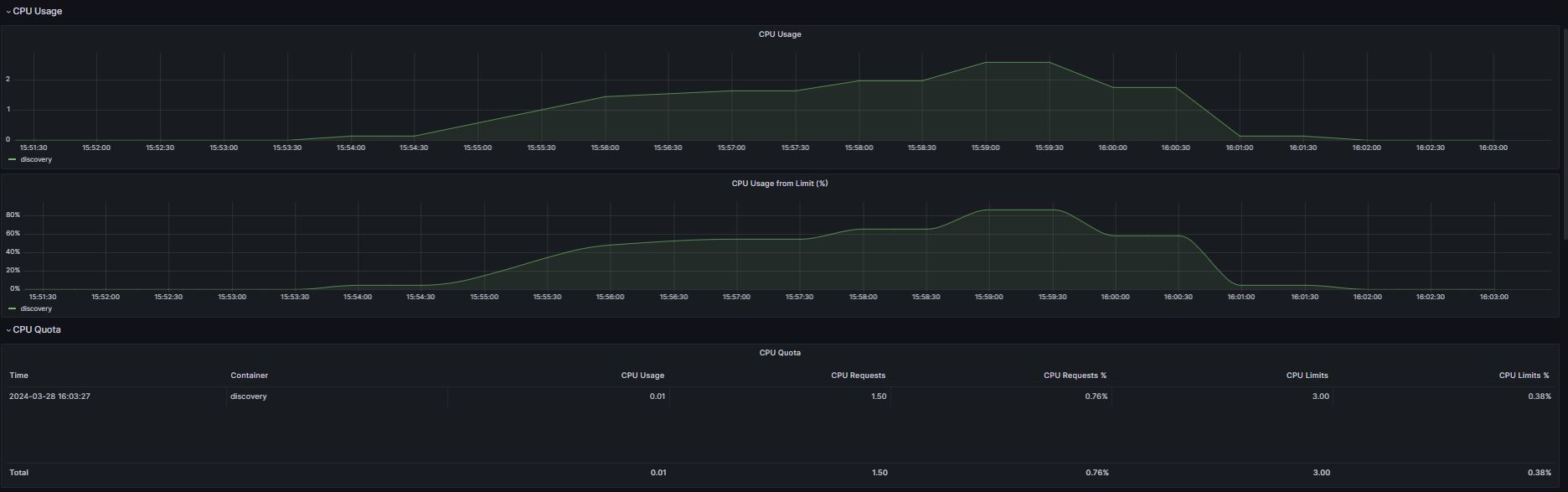1568x492 pixels.
Task: Sort table by CPU Limits % column header
Action: pyautogui.click(x=1524, y=375)
